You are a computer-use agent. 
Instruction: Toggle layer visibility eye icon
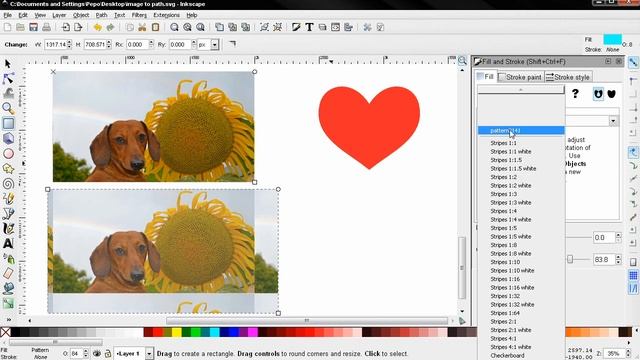click(x=97, y=353)
